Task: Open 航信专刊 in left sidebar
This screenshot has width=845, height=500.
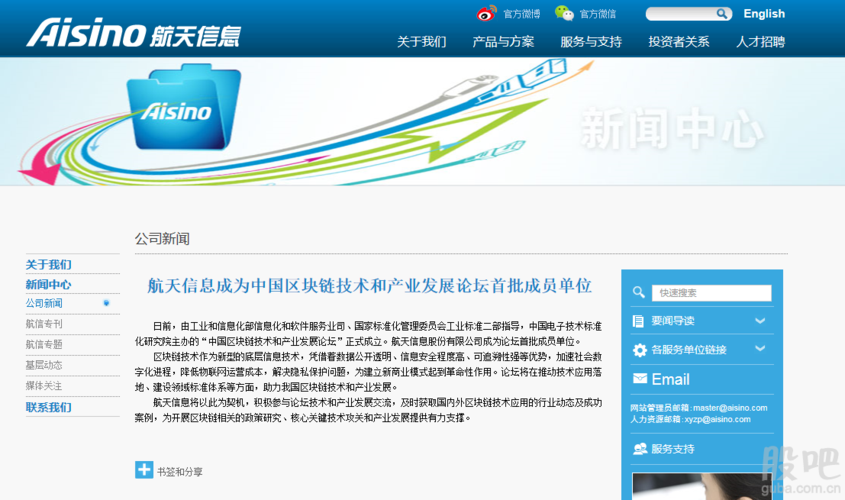Action: click(x=44, y=324)
